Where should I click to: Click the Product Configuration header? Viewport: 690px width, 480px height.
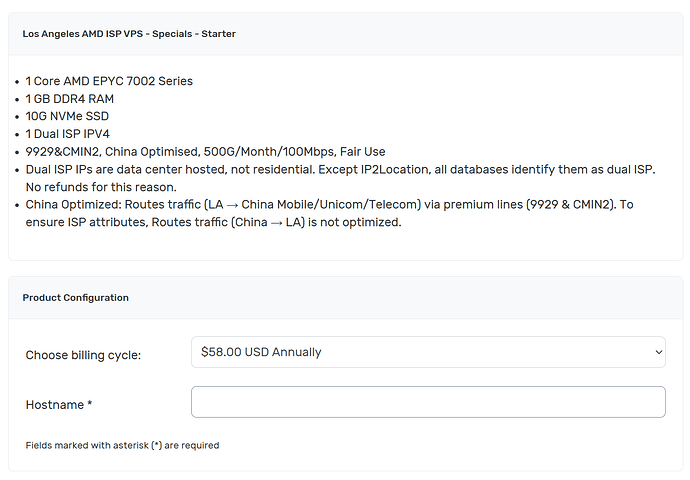tap(76, 298)
